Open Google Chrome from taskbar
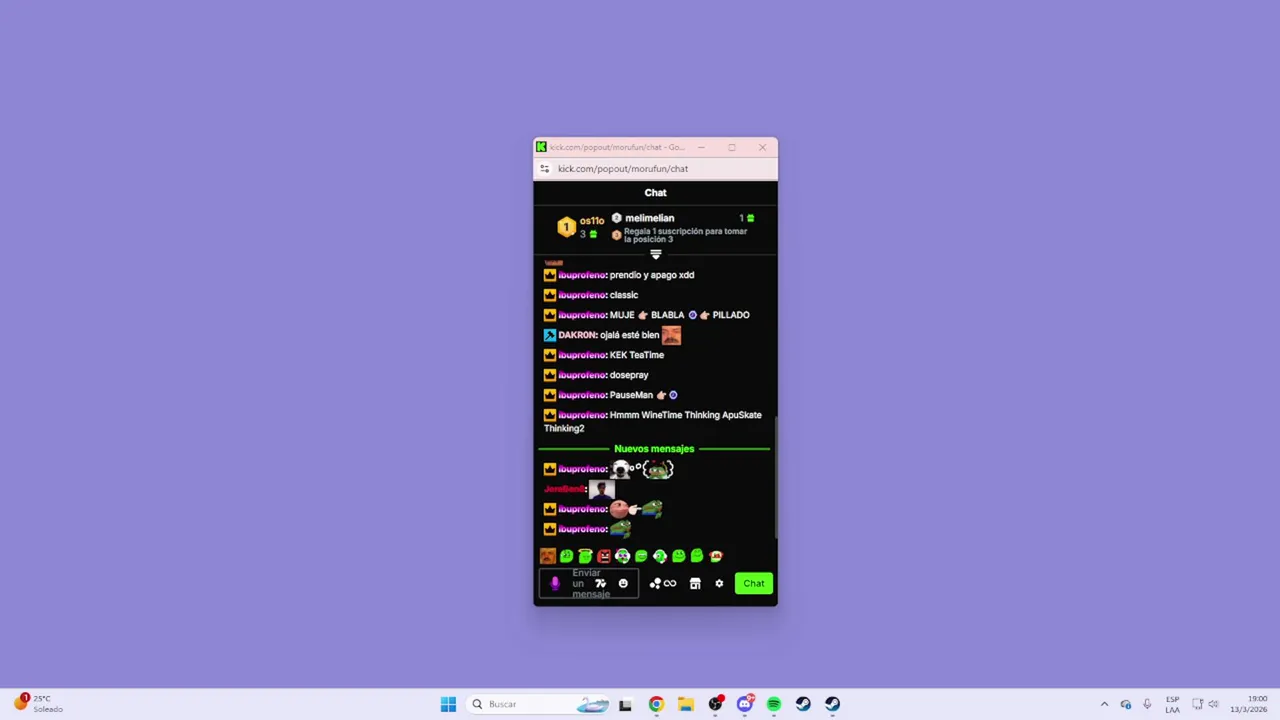 pos(655,704)
